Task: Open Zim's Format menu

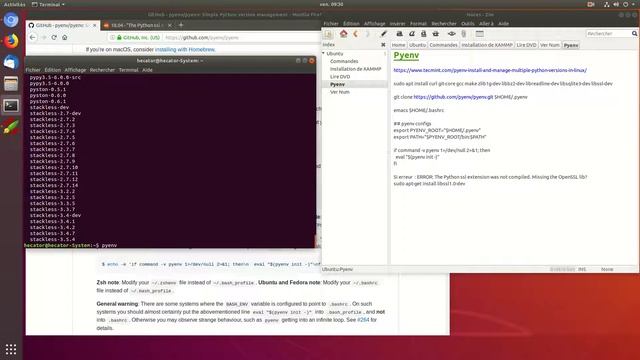Action: [x=418, y=24]
